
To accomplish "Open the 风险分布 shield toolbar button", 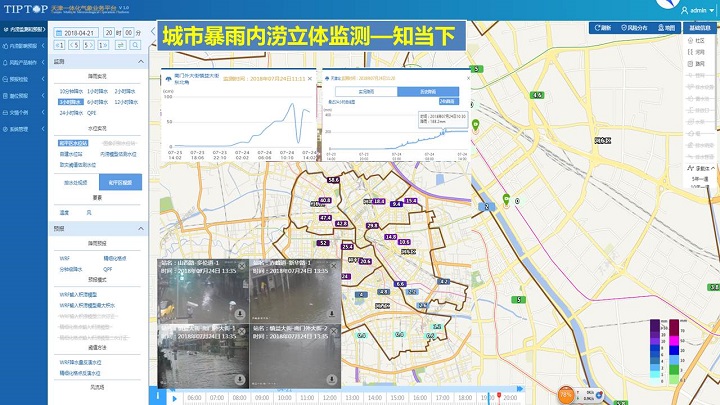I will coord(636,28).
